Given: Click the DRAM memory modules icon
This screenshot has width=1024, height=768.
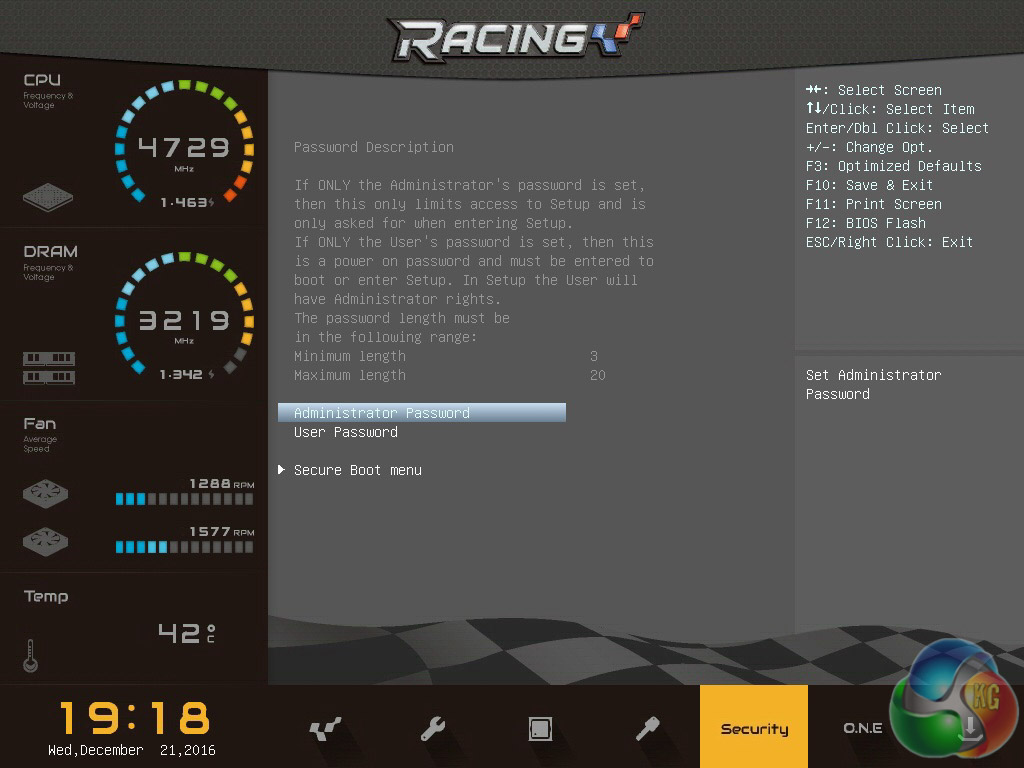Looking at the screenshot, I should 48,367.
